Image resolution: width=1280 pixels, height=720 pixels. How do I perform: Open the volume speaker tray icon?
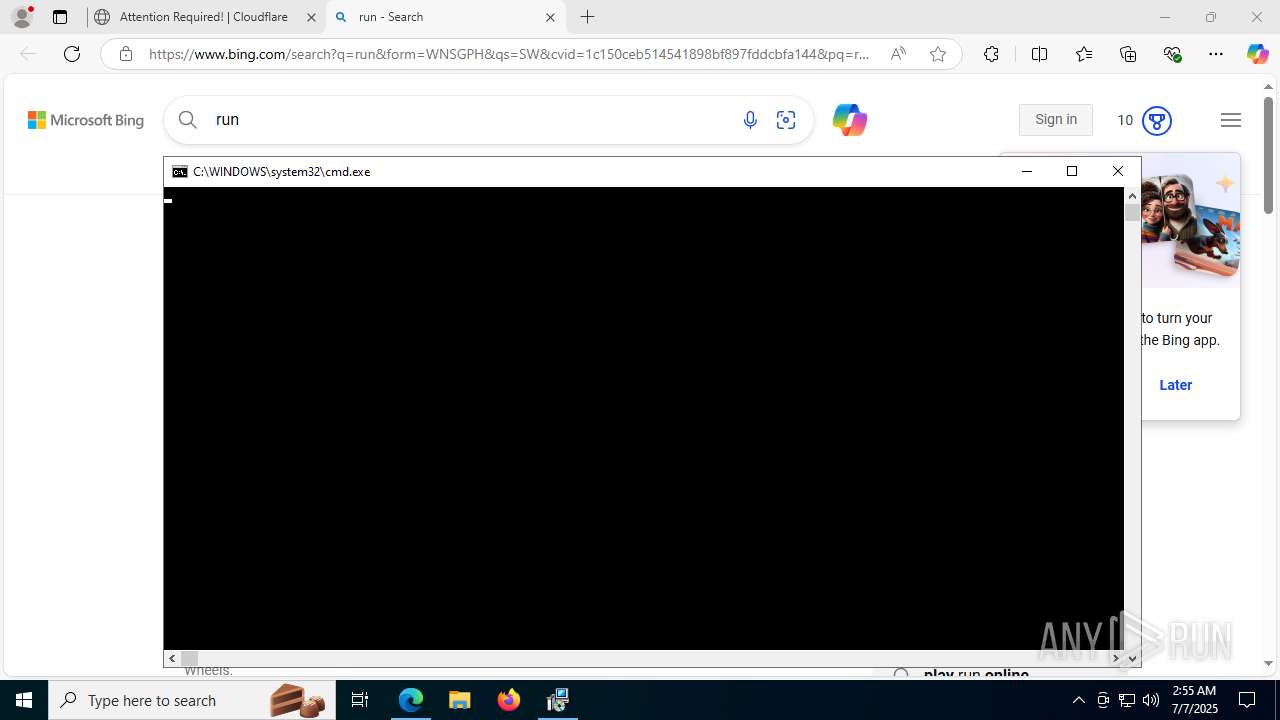tap(1151, 700)
